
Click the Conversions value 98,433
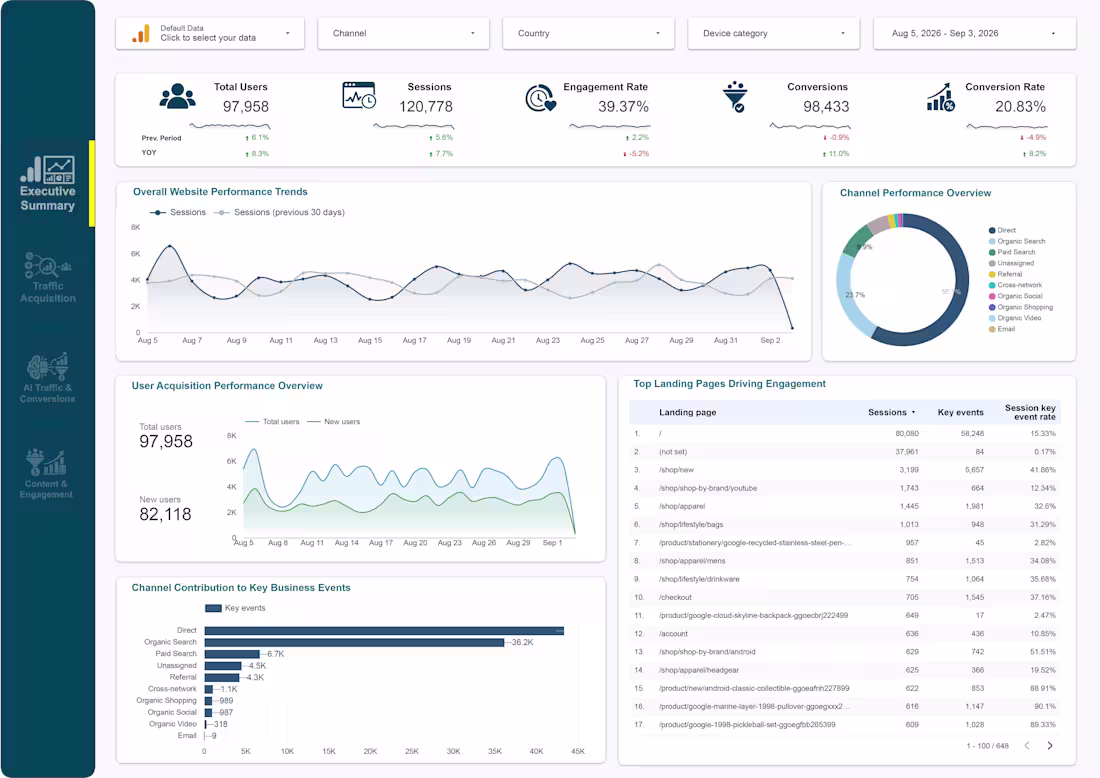[826, 107]
